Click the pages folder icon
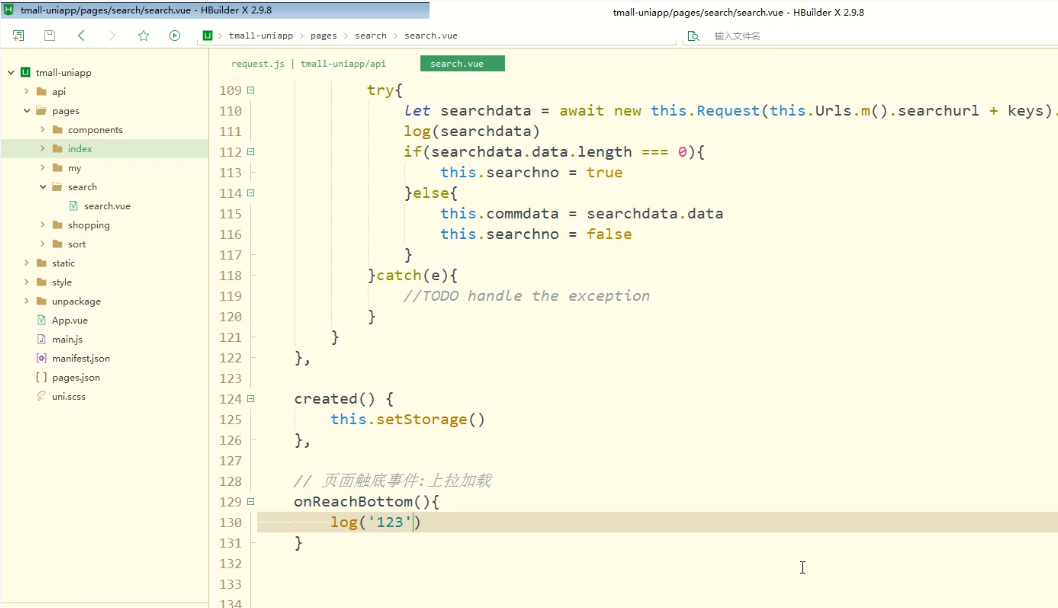The height and width of the screenshot is (608, 1058). 42,111
